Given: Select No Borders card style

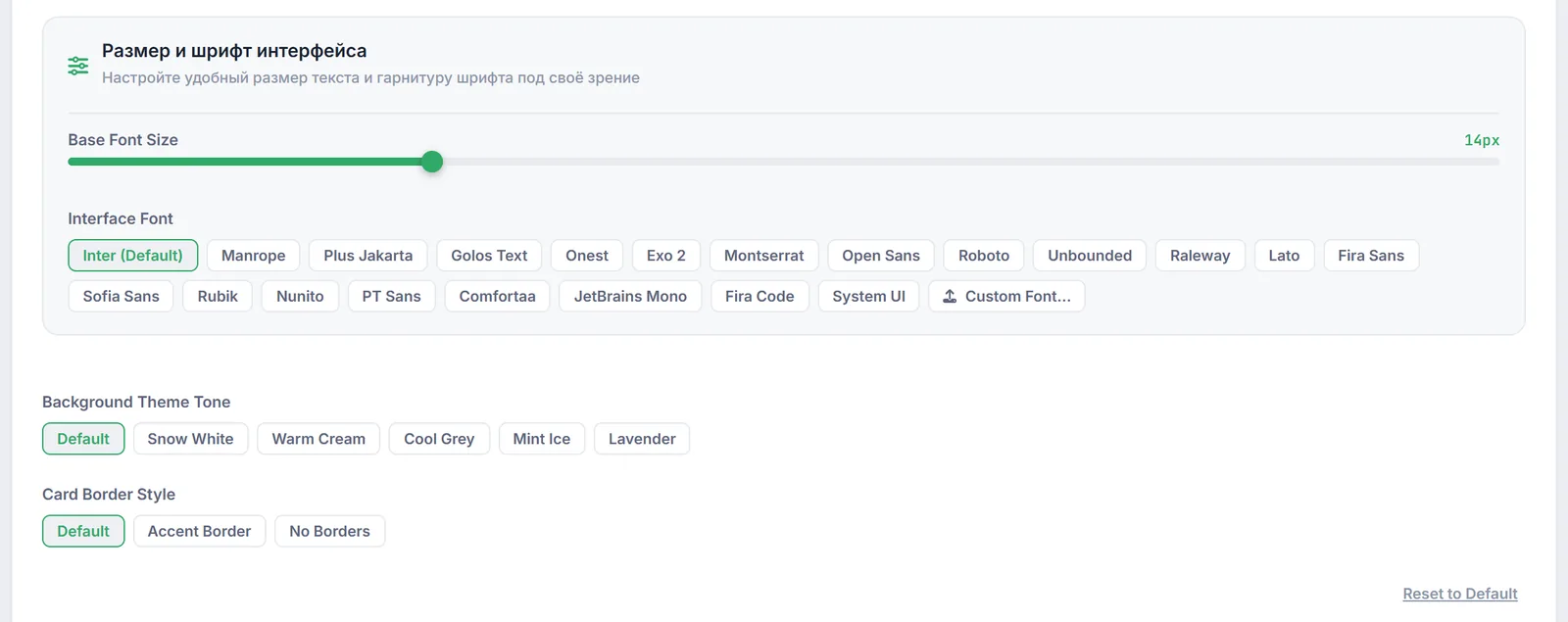Looking at the screenshot, I should [x=330, y=531].
